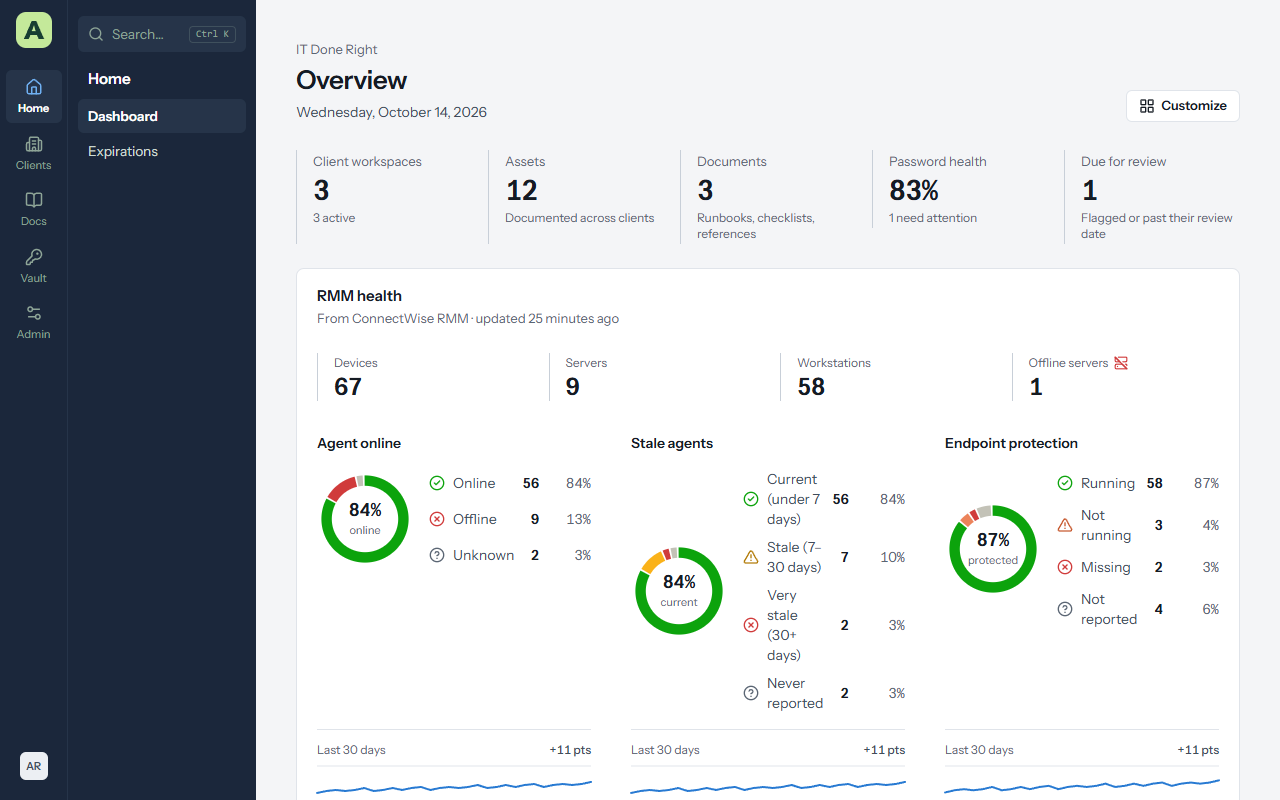
Task: Click the Customize button
Action: tap(1183, 106)
